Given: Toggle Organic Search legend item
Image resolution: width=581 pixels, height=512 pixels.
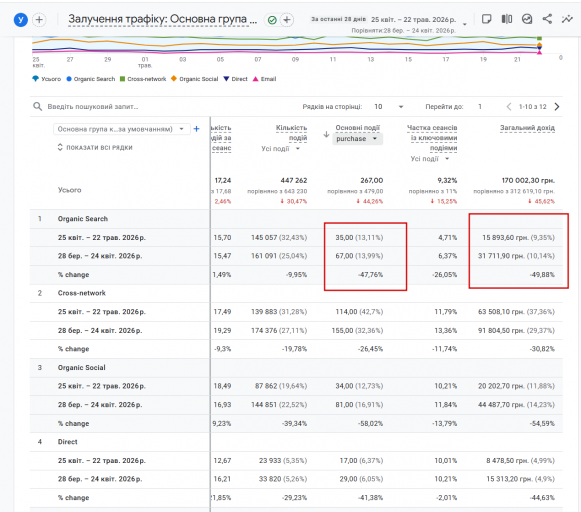Looking at the screenshot, I should click(91, 79).
